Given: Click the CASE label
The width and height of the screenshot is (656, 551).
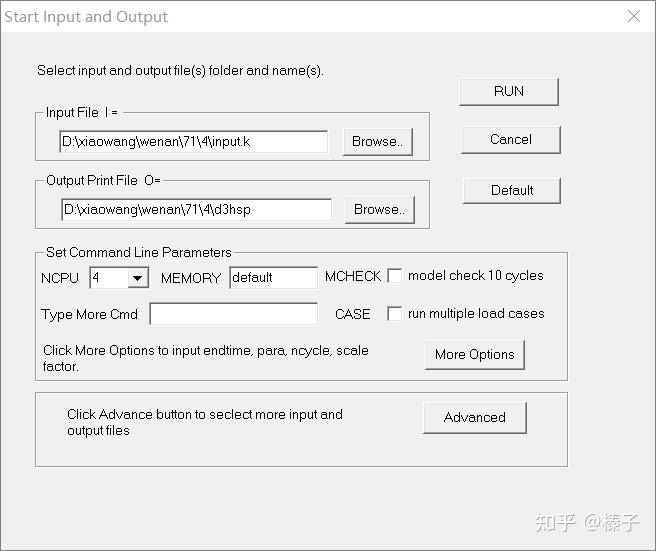Looking at the screenshot, I should pyautogui.click(x=352, y=314).
